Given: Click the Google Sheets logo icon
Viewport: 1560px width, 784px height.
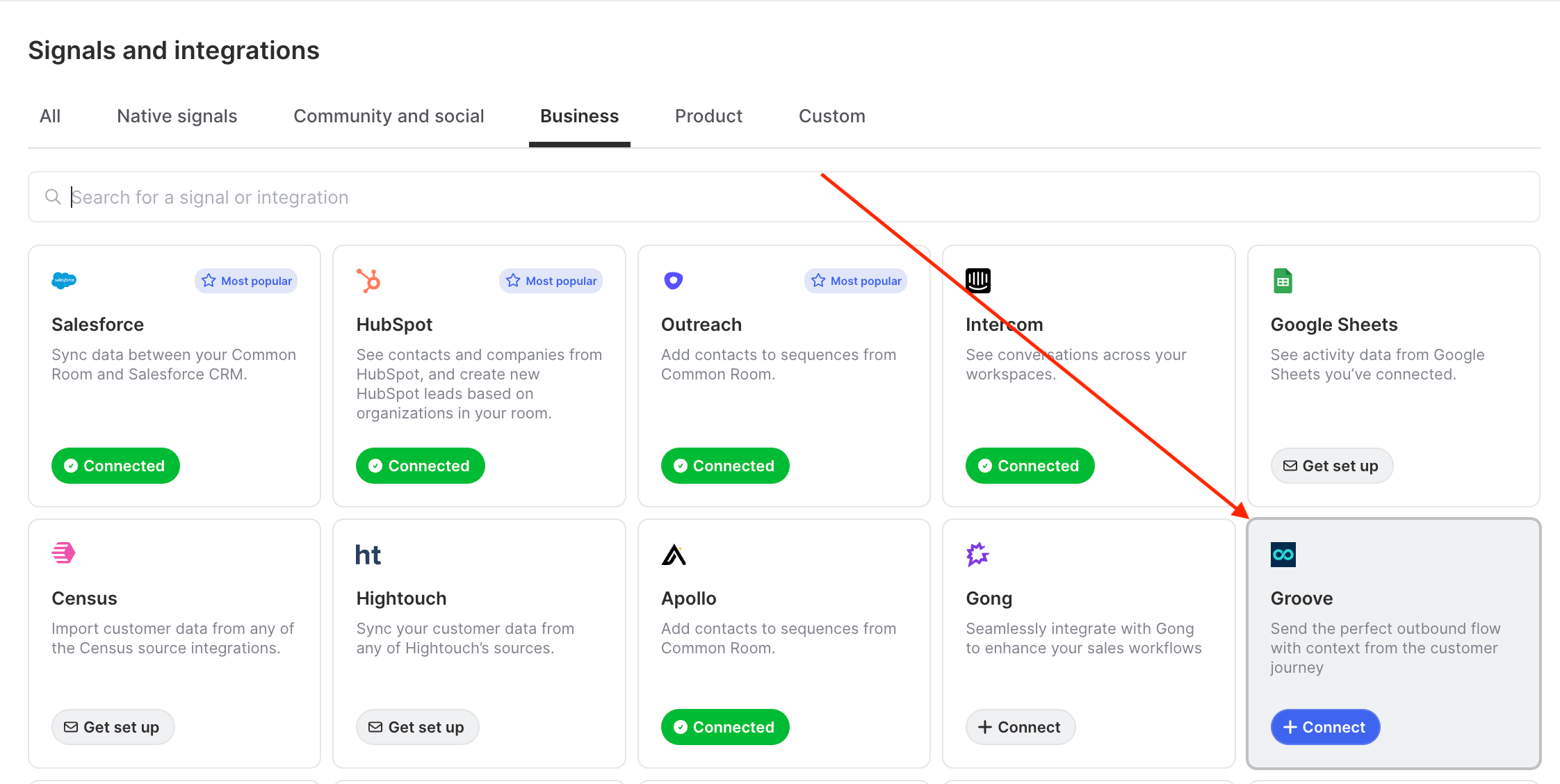Looking at the screenshot, I should [1283, 281].
